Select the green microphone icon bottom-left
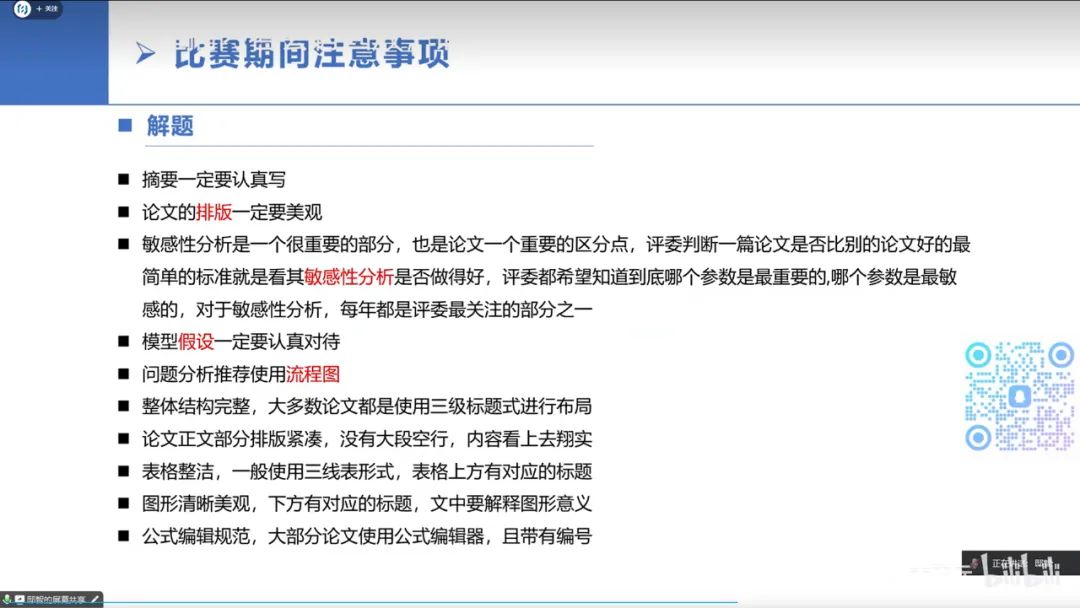 pyautogui.click(x=6, y=598)
